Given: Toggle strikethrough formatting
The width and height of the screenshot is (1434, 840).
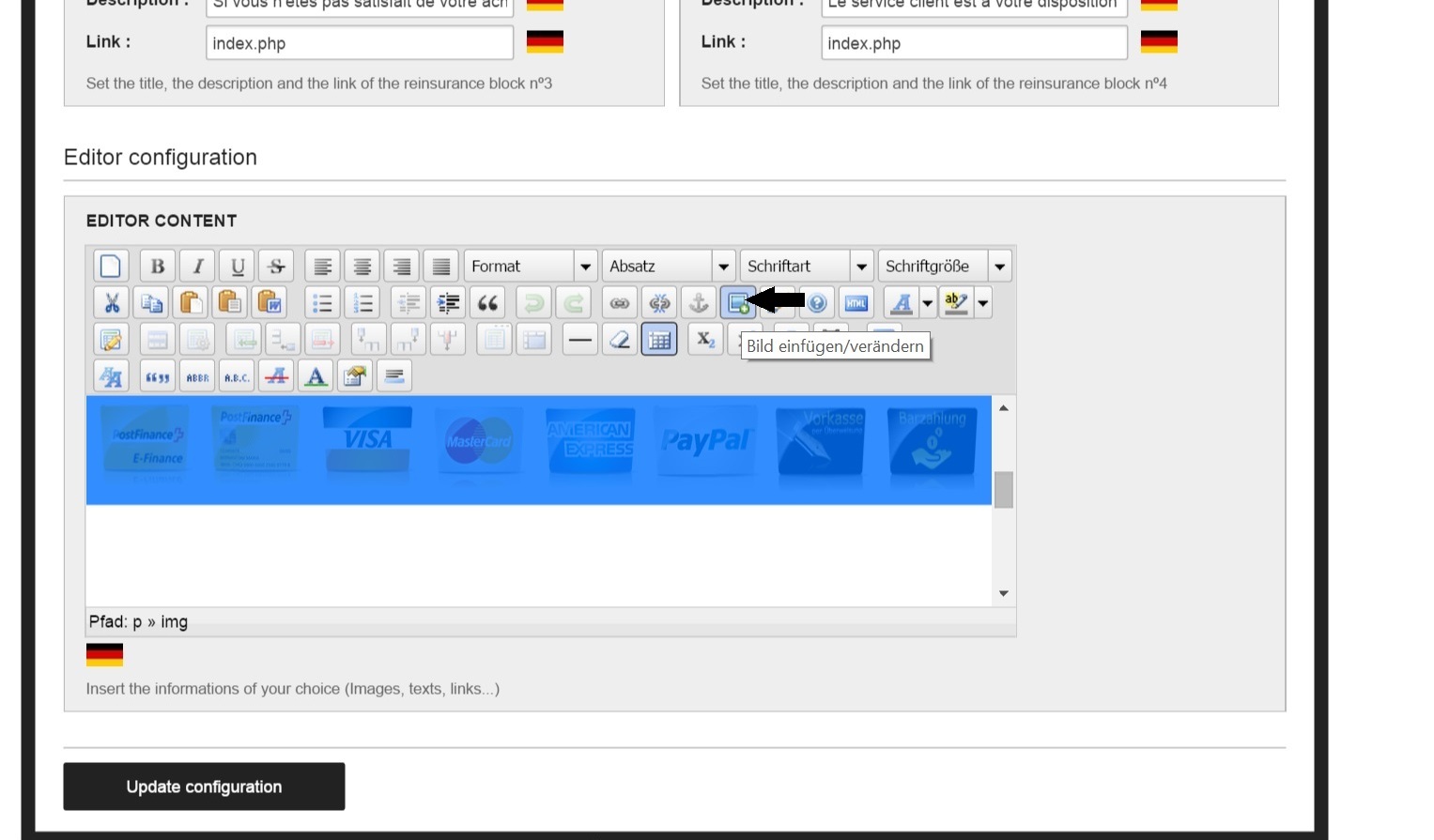Looking at the screenshot, I should click(277, 267).
